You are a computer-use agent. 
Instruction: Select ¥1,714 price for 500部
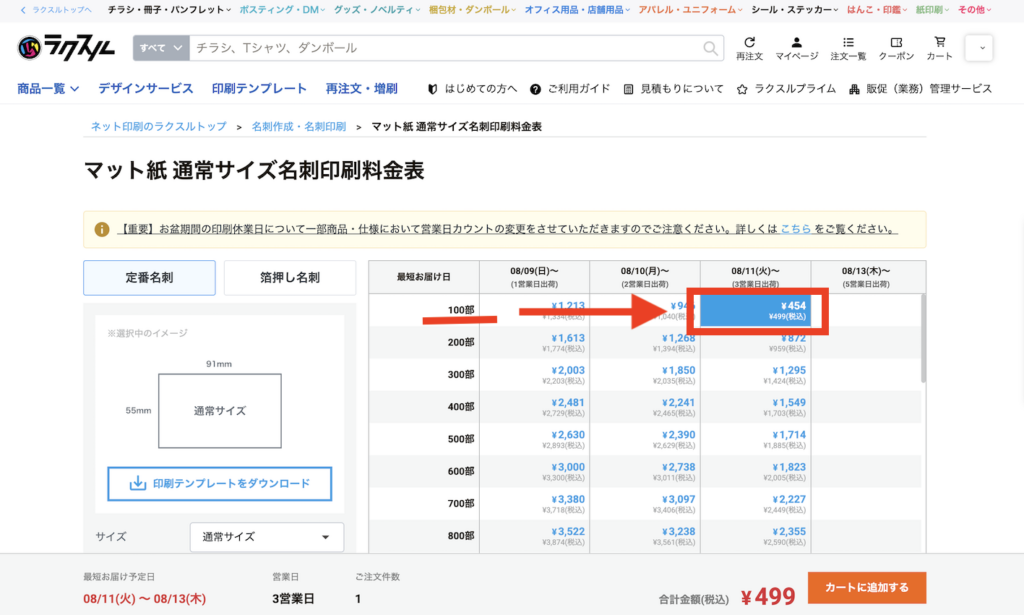coord(755,439)
